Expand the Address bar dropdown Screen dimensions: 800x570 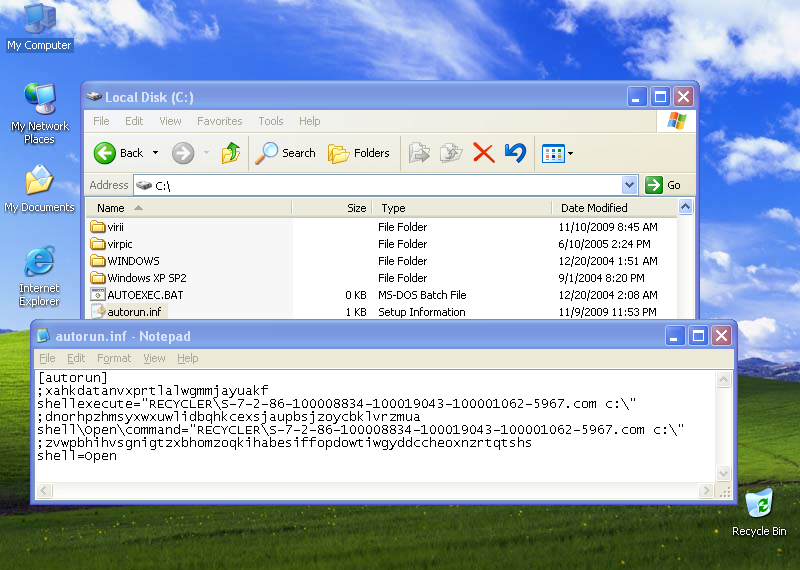click(x=630, y=185)
